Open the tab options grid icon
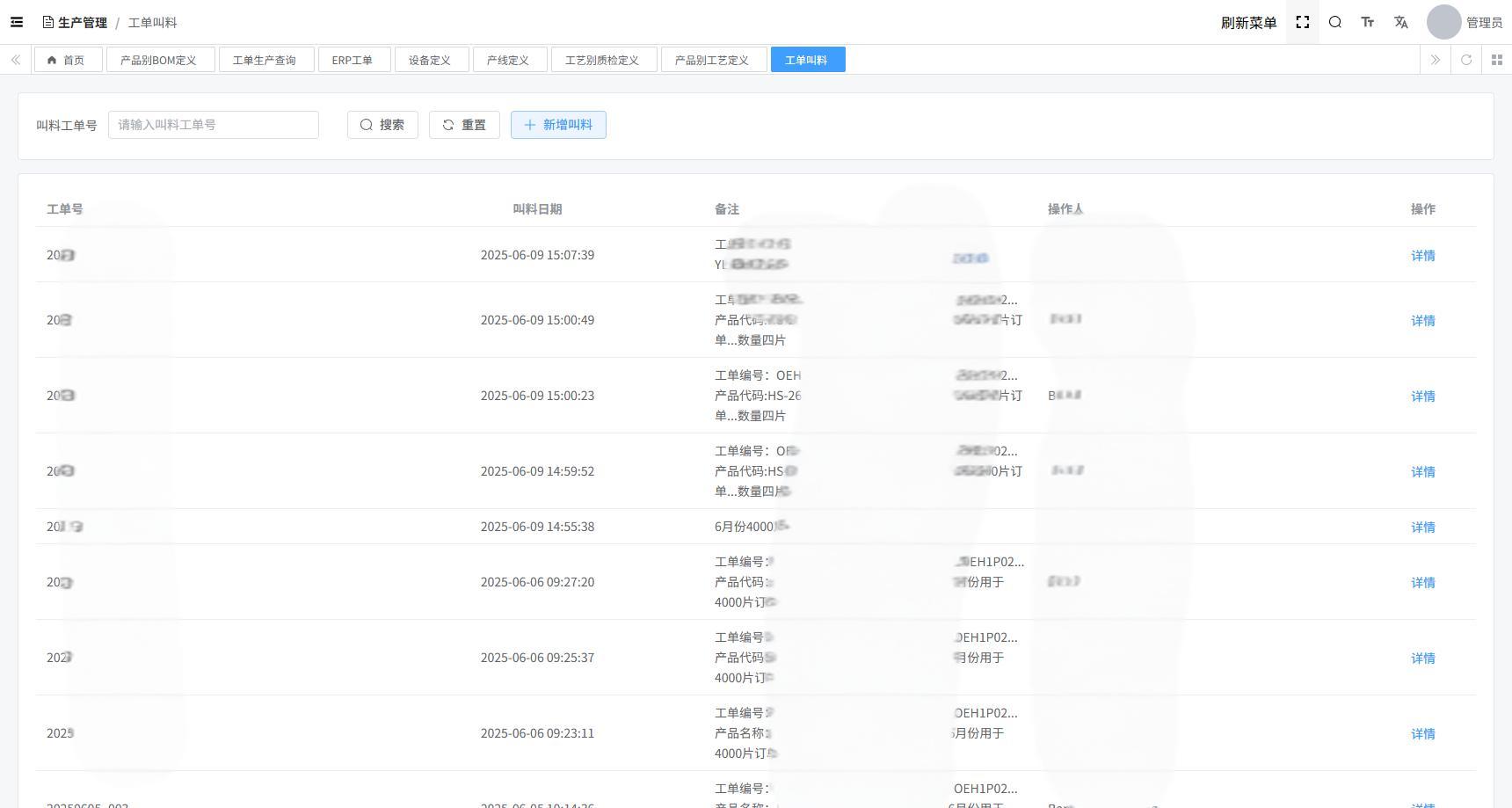This screenshot has height=808, width=1512. tap(1497, 60)
